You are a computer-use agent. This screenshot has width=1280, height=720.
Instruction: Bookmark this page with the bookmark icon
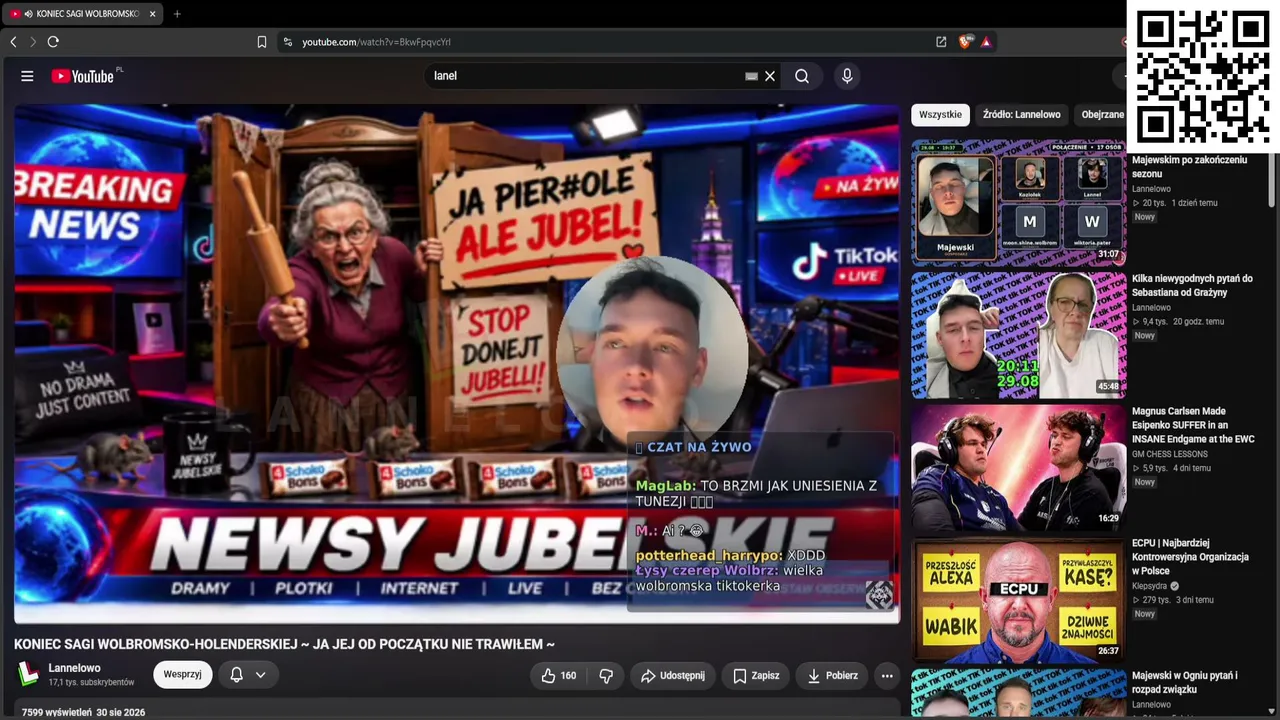tap(262, 42)
